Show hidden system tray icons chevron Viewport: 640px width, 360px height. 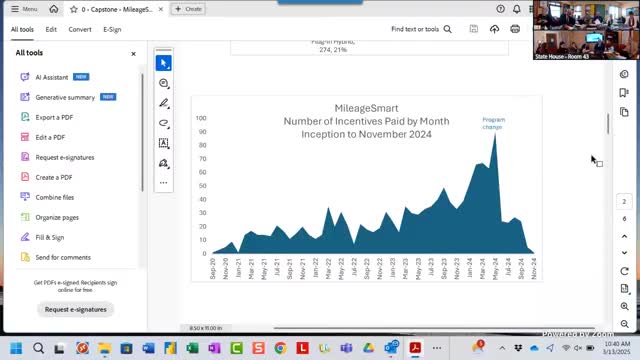click(x=502, y=348)
